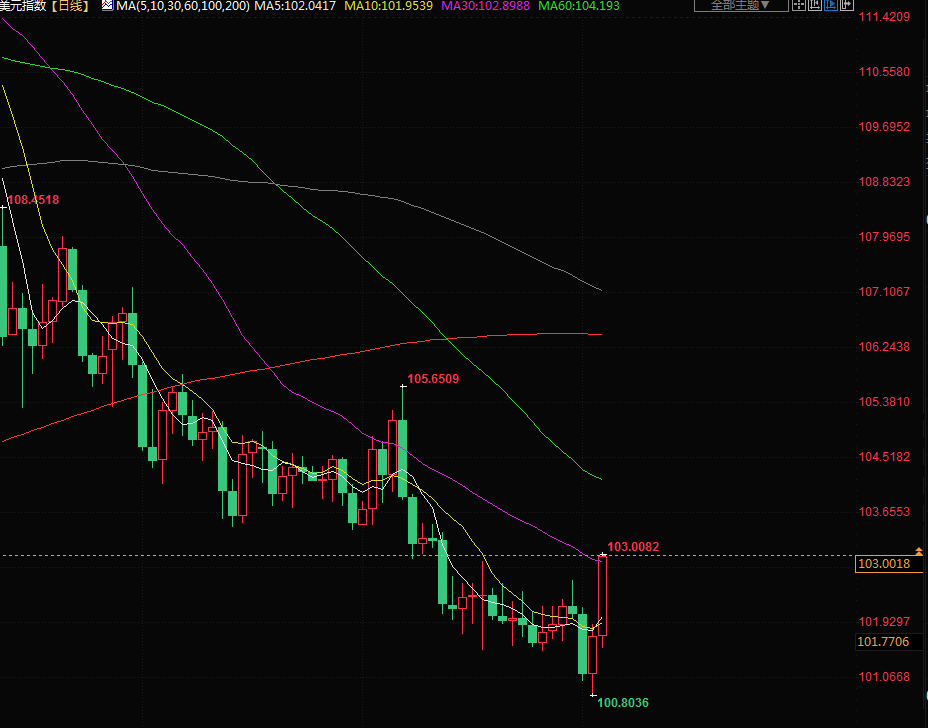This screenshot has height=728, width=928.
Task: Select the MA5:102.0417 legend value
Action: point(295,6)
